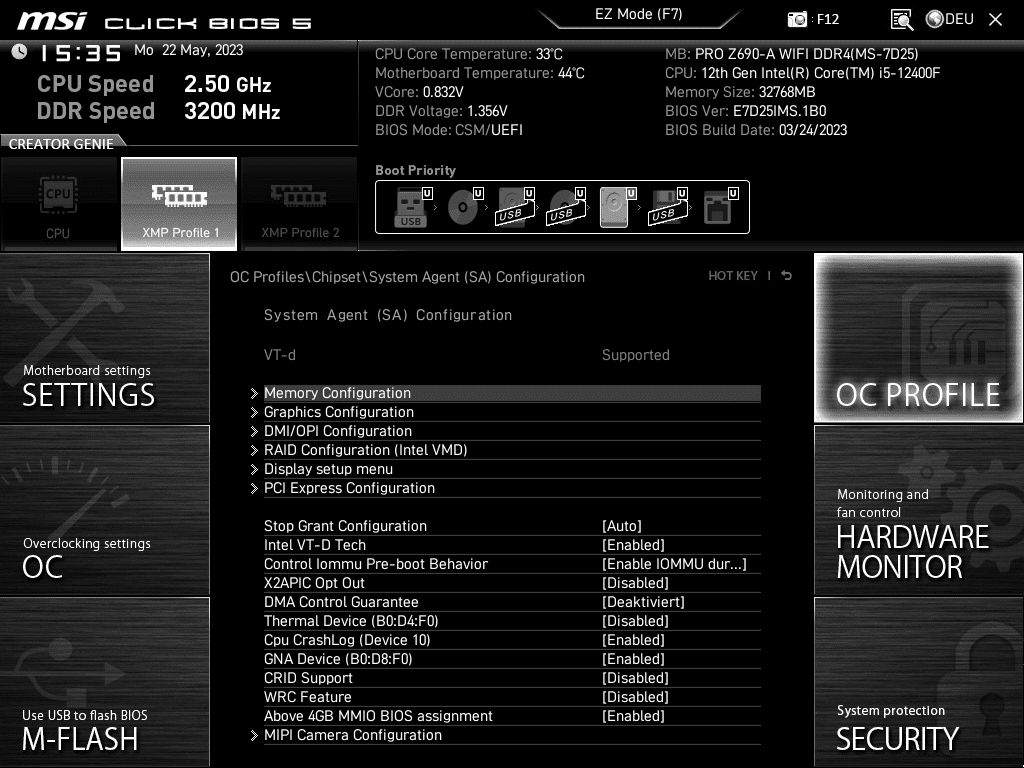The height and width of the screenshot is (768, 1024).
Task: Open the HARDWARE MONITOR section
Action: coord(918,510)
